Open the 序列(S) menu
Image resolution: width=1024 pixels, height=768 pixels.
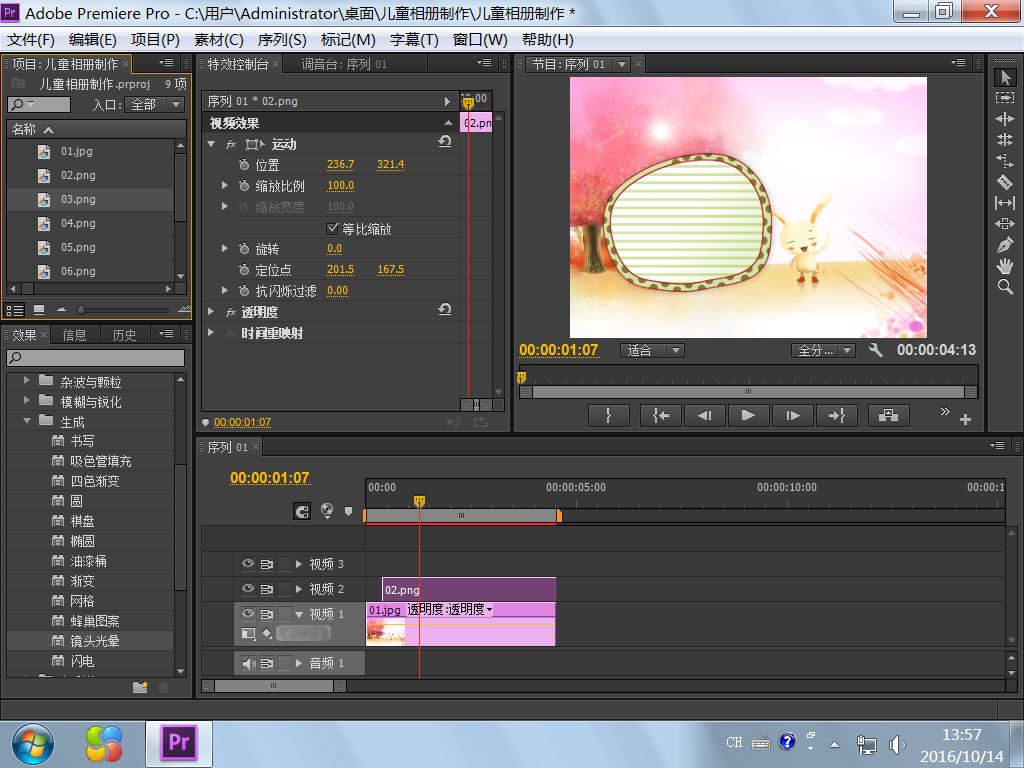coord(282,39)
